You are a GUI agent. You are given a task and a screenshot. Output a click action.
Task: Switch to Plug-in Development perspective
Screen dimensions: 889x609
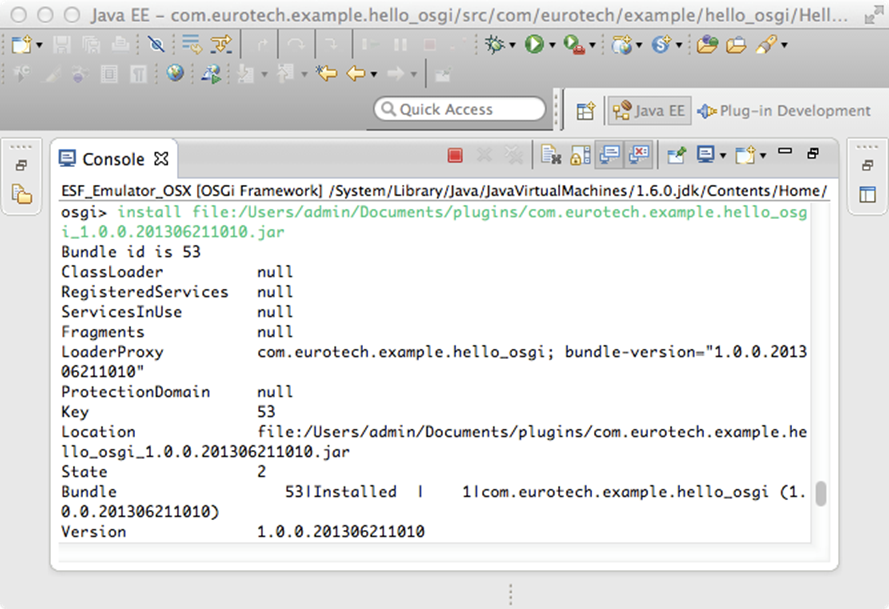[784, 111]
